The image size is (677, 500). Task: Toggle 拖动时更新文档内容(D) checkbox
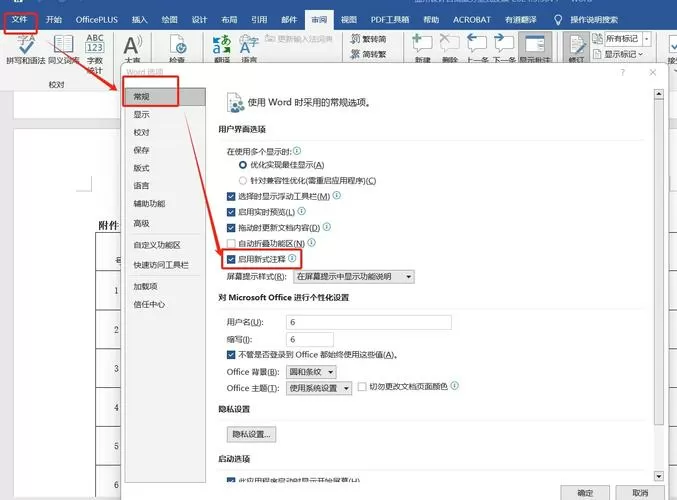coord(231,228)
